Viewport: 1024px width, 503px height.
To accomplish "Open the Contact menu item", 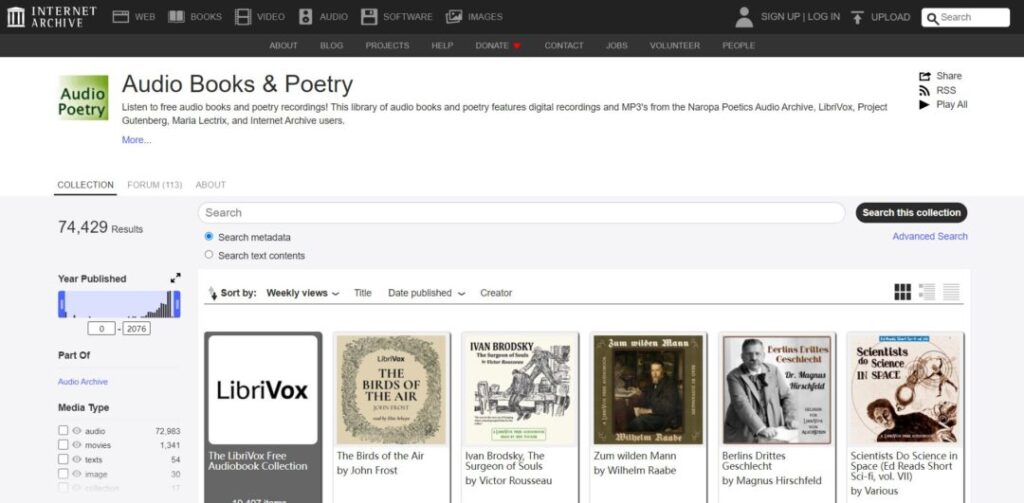I will pyautogui.click(x=564, y=46).
